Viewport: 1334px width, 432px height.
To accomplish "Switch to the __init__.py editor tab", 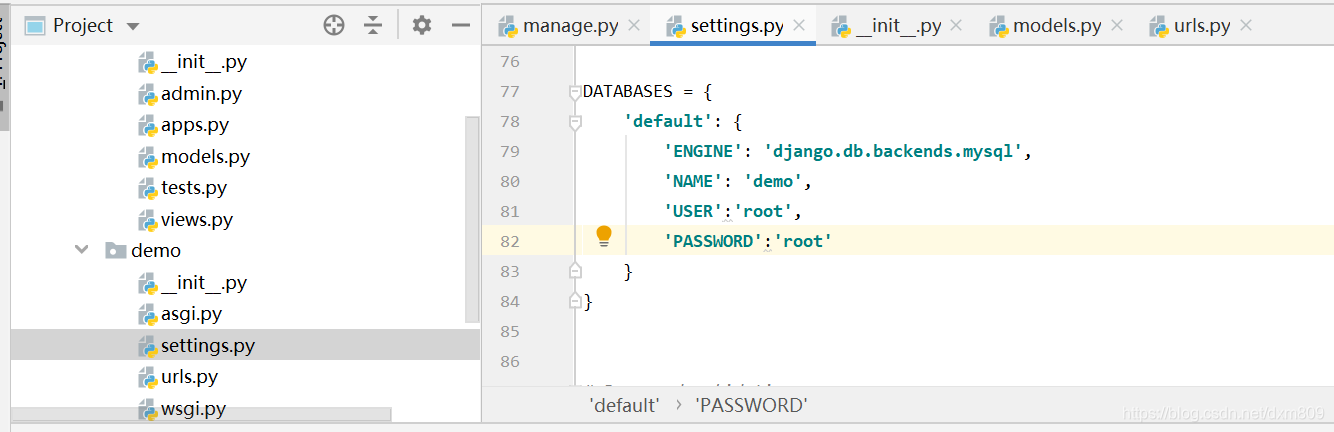I will 898,26.
